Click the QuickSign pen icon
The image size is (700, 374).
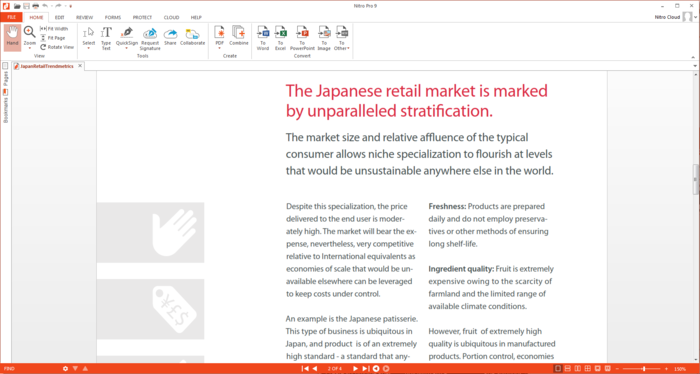coord(127,33)
